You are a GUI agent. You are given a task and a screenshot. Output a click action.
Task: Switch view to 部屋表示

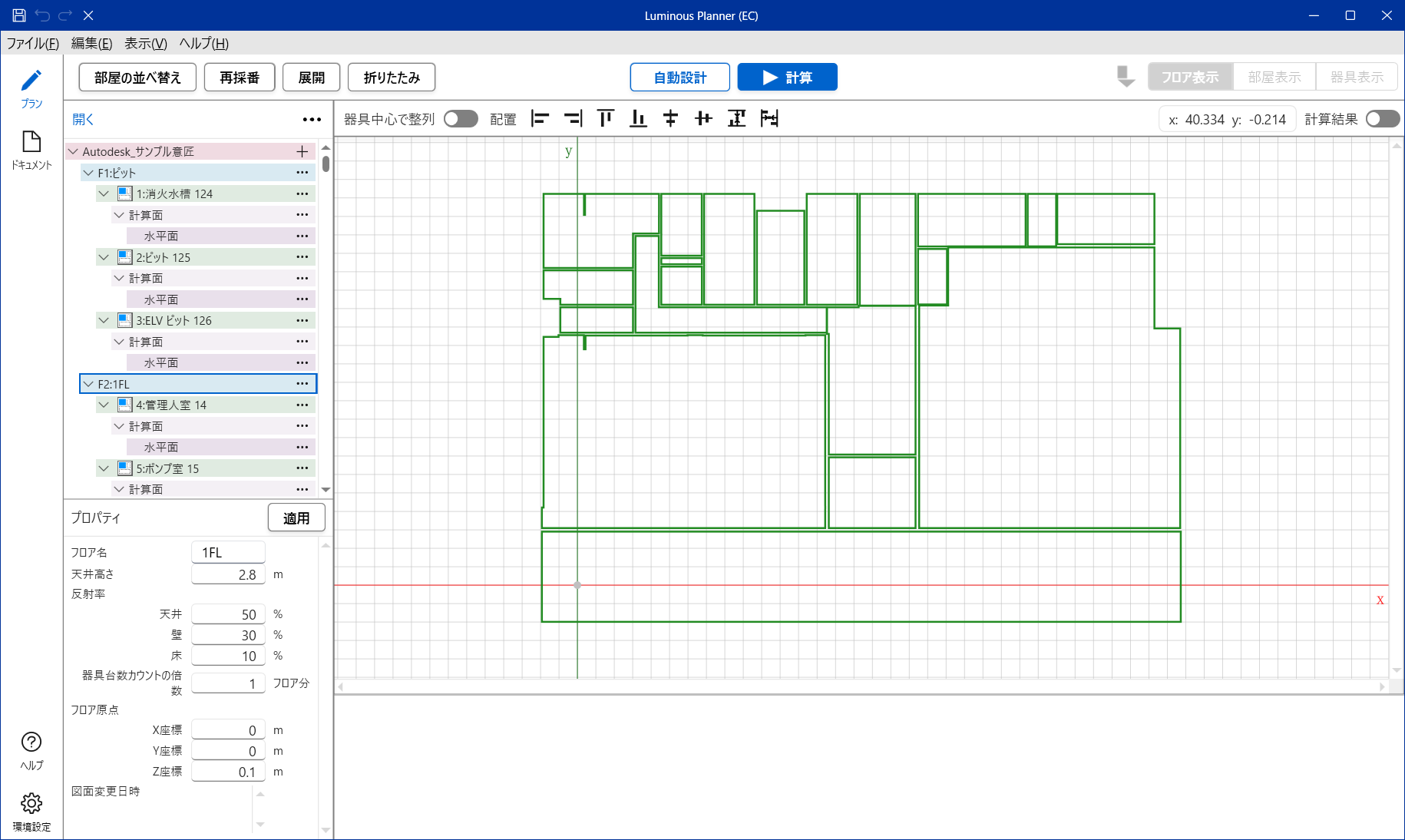coord(1274,78)
